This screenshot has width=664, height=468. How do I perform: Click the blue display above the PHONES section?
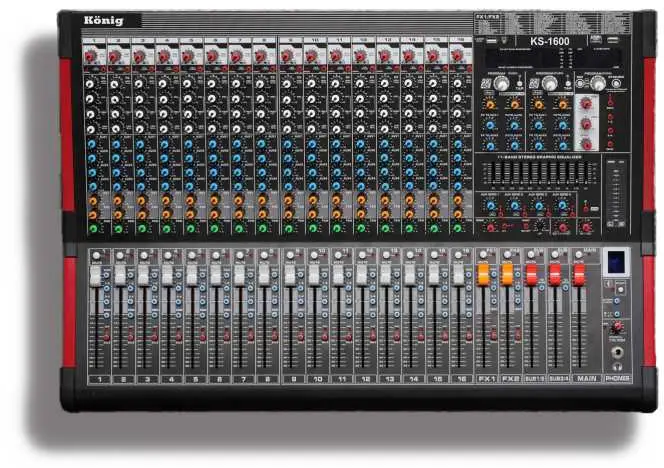pyautogui.click(x=616, y=259)
